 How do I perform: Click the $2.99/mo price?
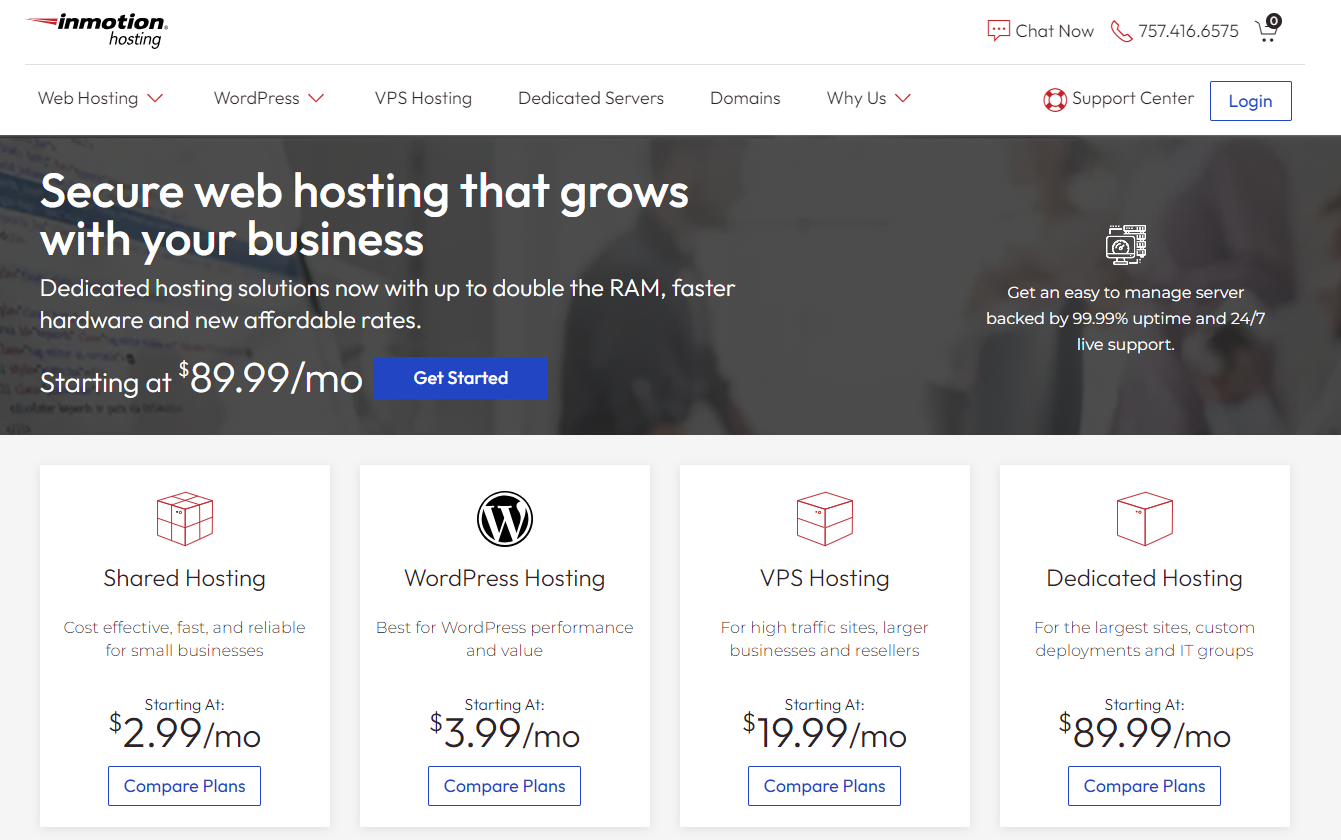coord(185,733)
